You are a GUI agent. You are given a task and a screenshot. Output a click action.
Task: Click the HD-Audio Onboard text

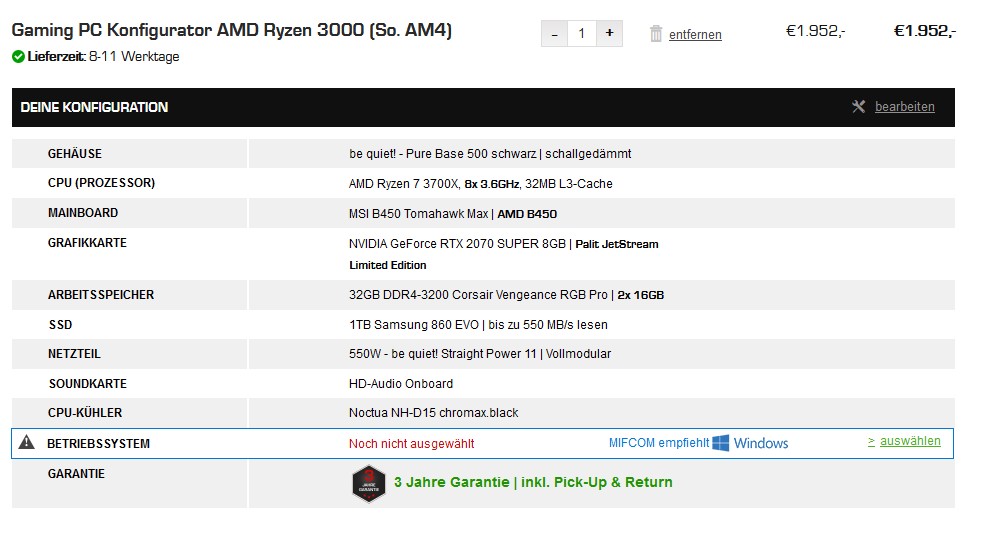pos(401,384)
